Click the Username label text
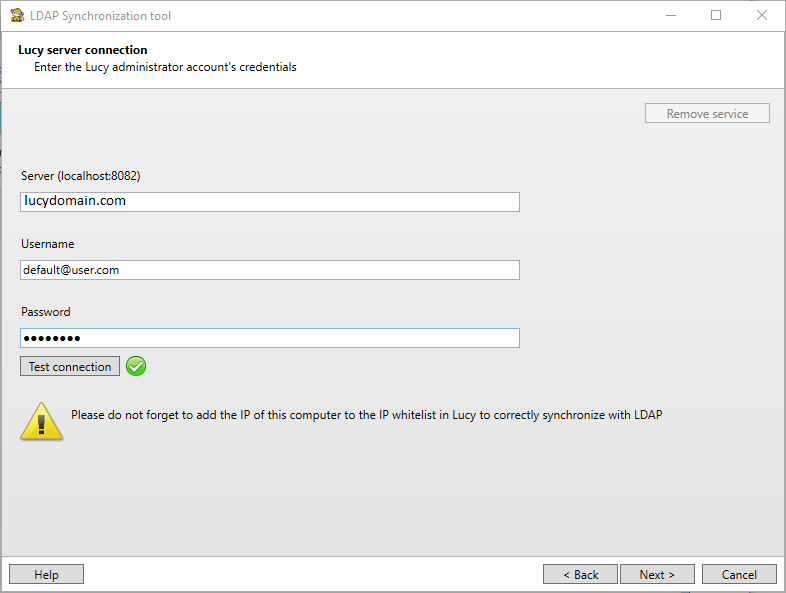This screenshot has width=786, height=593. [x=48, y=244]
